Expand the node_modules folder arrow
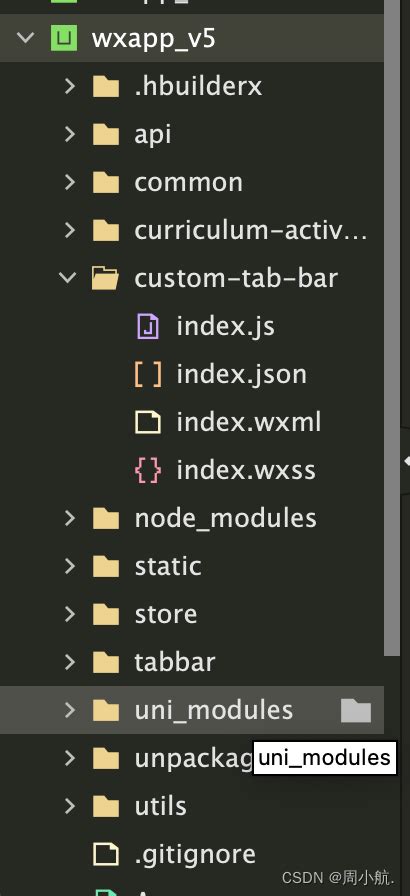 (x=70, y=518)
